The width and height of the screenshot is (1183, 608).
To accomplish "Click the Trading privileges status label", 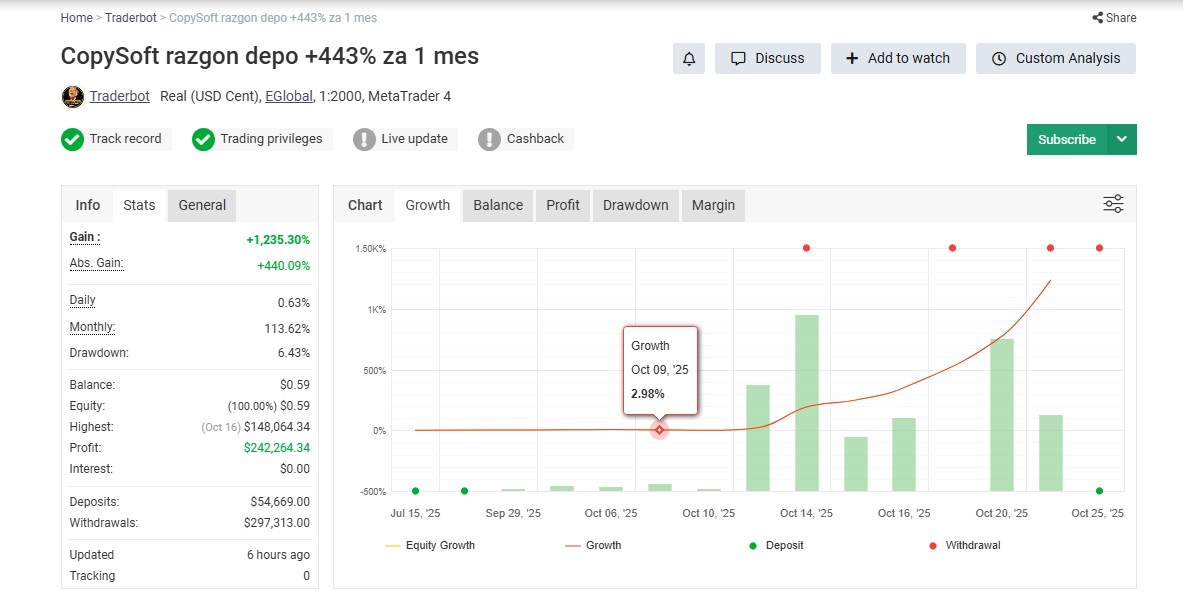I will (271, 139).
